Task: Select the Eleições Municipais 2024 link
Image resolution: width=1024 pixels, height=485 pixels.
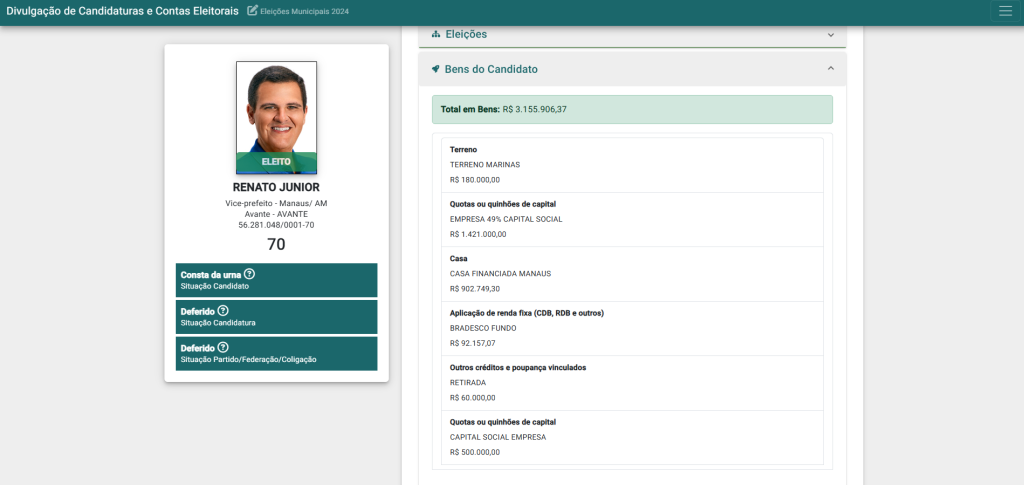Action: click(x=306, y=12)
